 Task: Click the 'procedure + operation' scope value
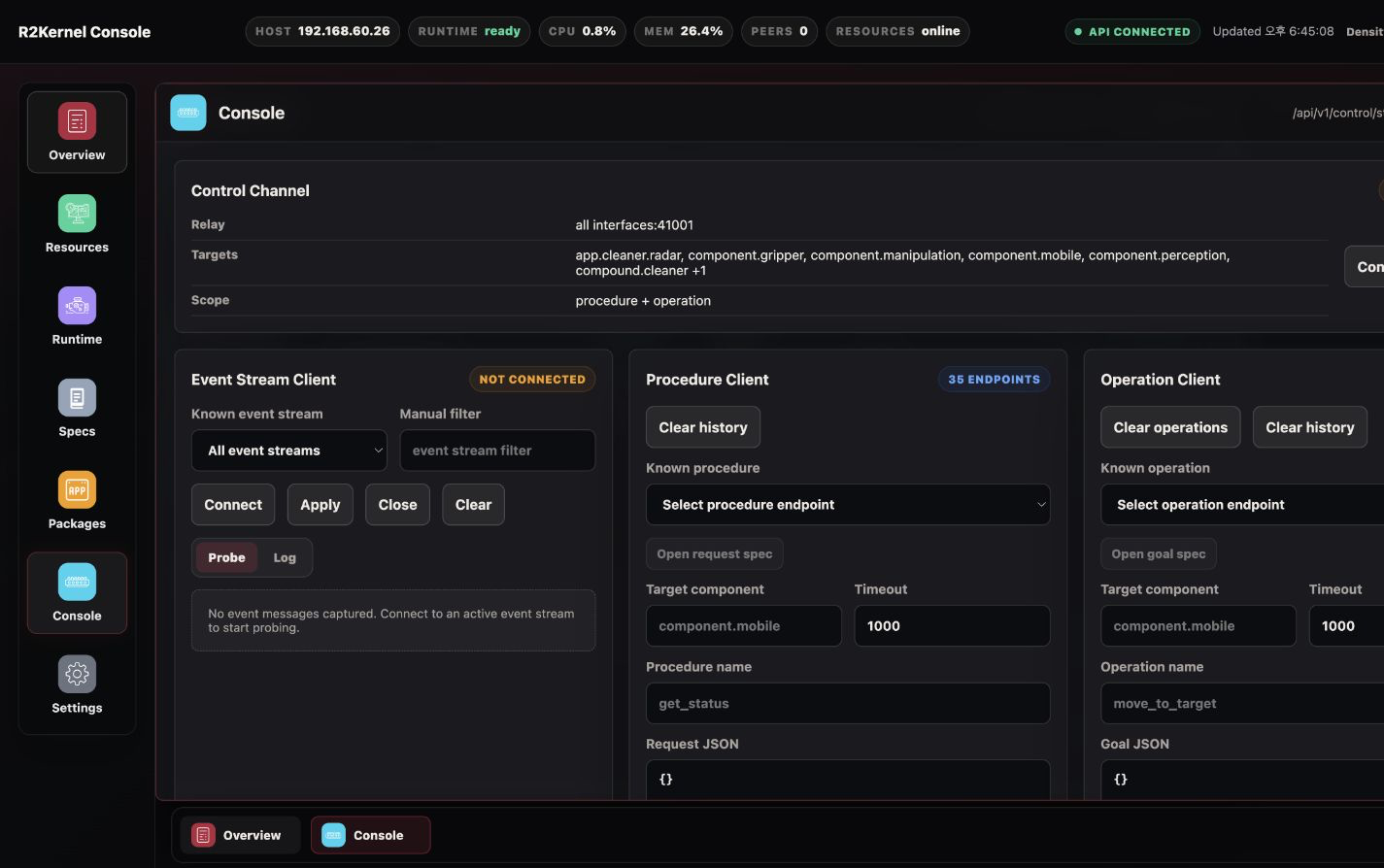643,301
